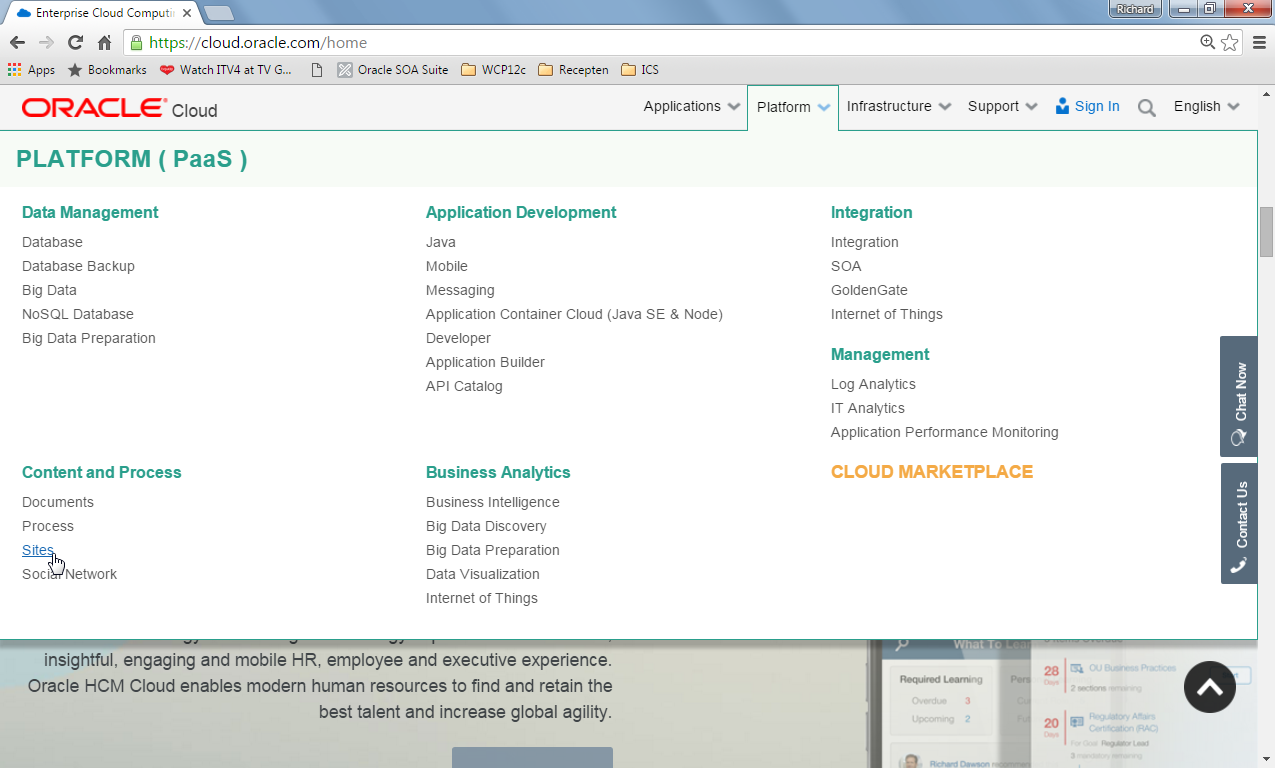Open the Java link
Screen dimensions: 1275x768
[440, 242]
